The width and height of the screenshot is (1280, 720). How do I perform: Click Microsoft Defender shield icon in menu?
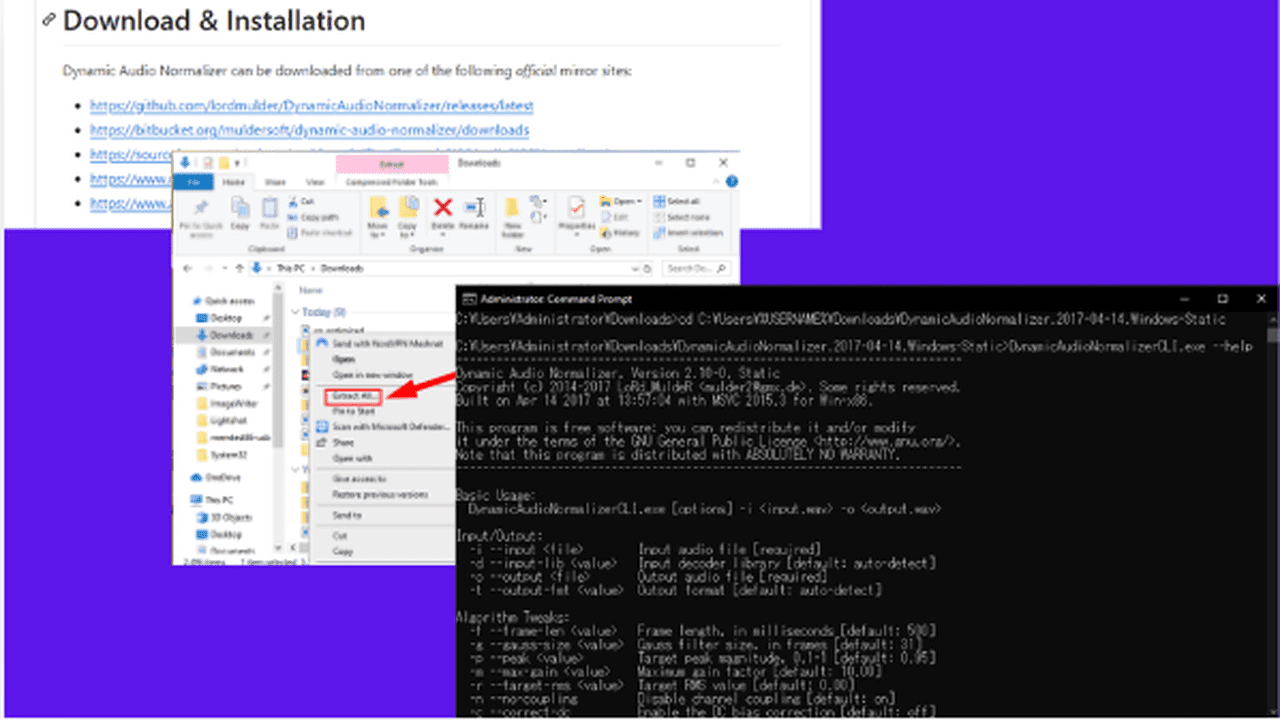[x=323, y=426]
